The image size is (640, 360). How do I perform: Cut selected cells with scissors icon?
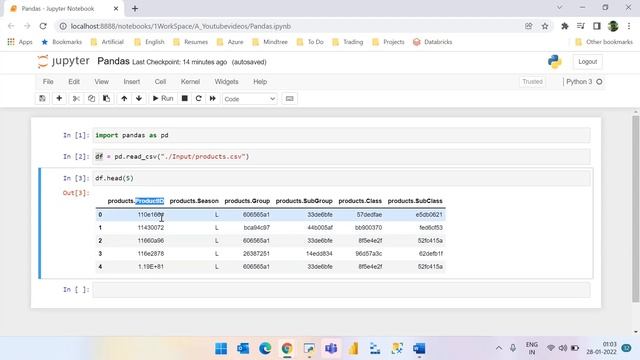[x=76, y=98]
